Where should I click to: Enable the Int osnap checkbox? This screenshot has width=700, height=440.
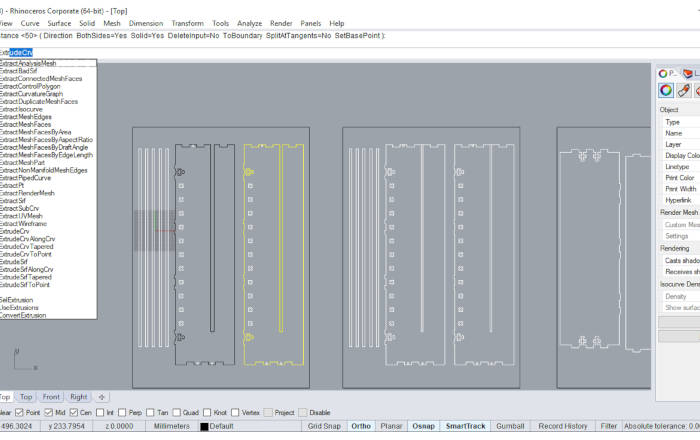coord(100,412)
